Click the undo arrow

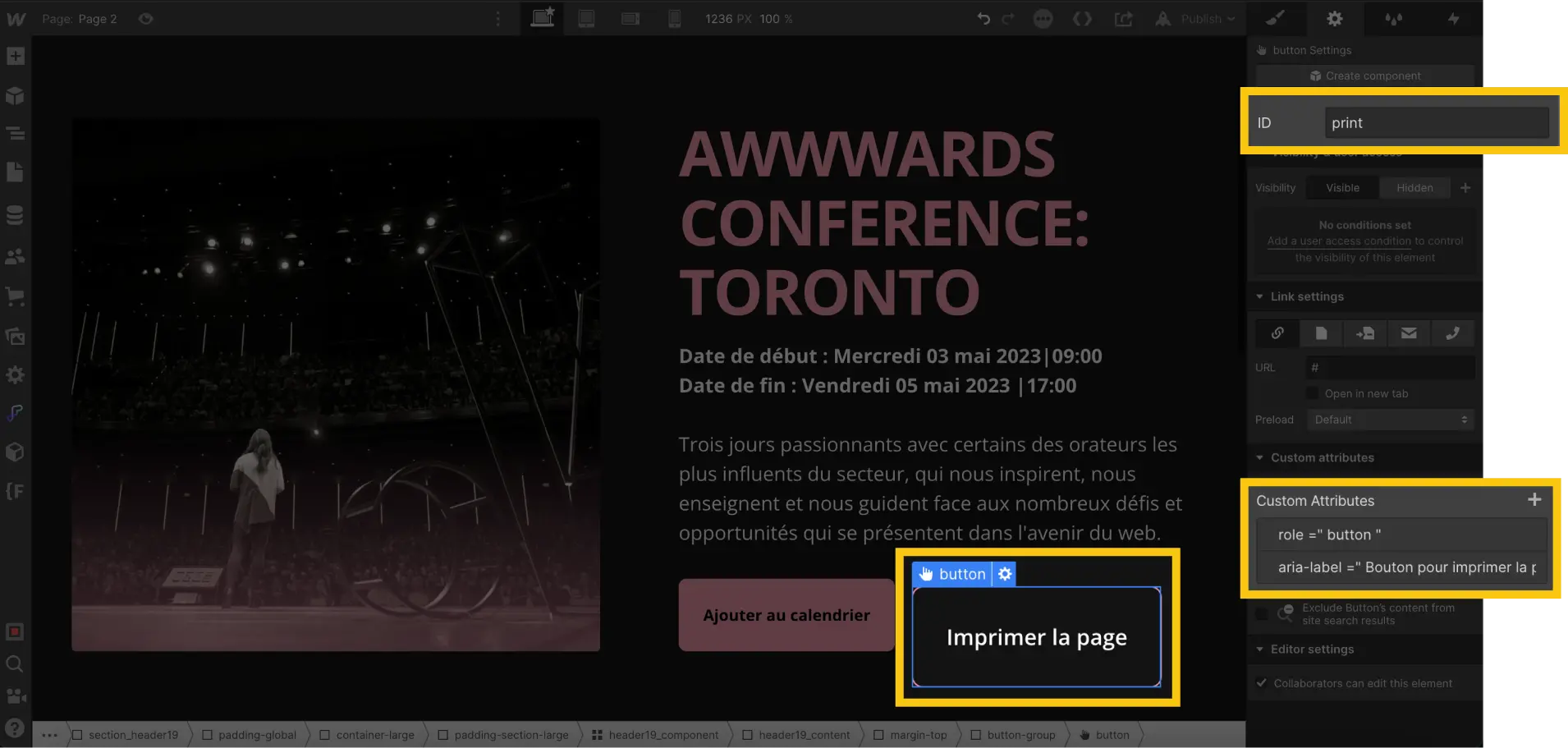tap(983, 19)
